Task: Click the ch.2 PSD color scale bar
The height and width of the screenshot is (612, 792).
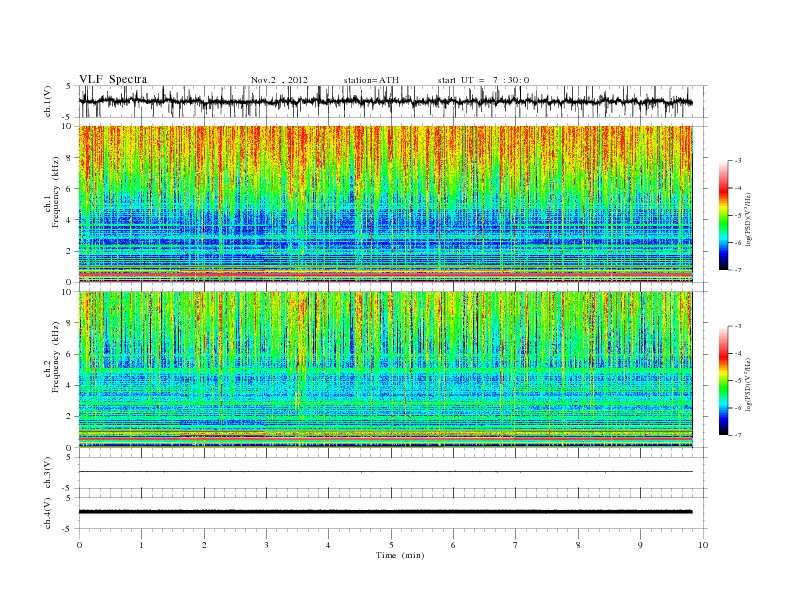Action: coord(723,381)
